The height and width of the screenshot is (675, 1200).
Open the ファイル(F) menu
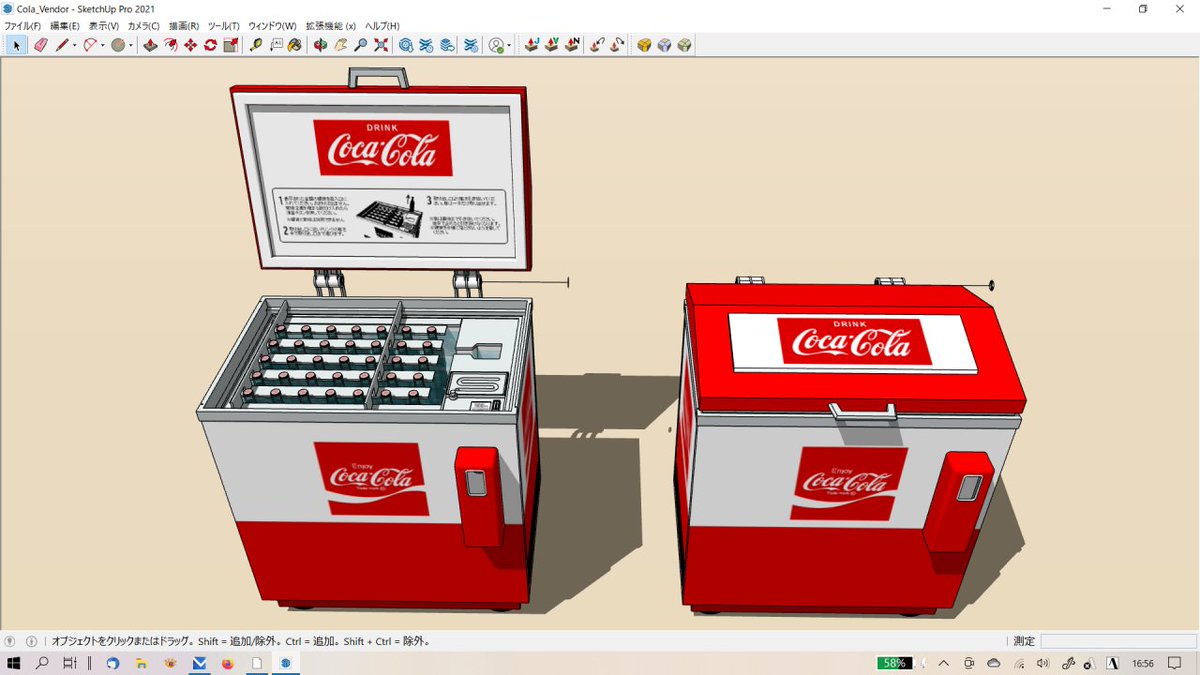23,25
